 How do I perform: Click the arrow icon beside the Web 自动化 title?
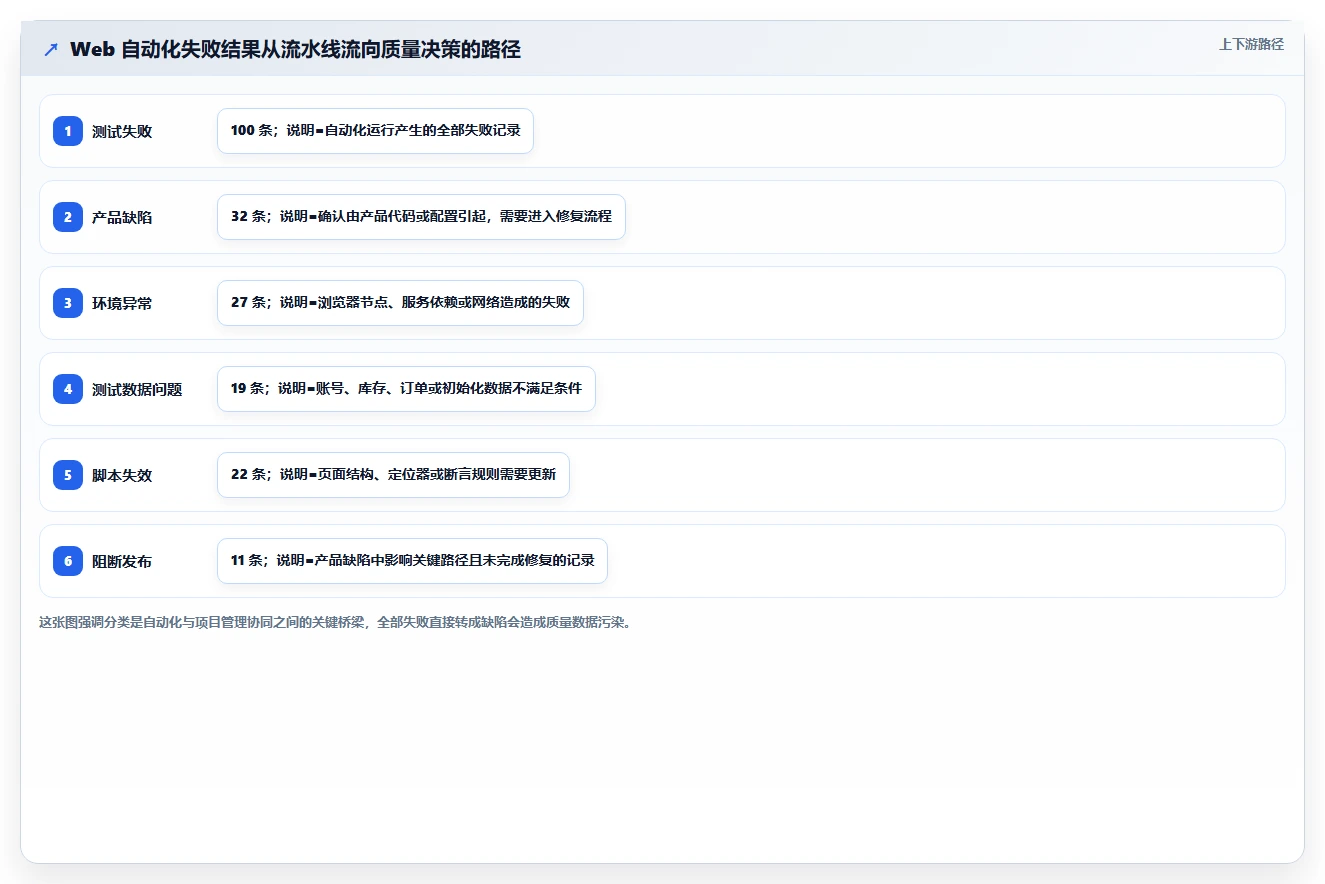pos(51,49)
